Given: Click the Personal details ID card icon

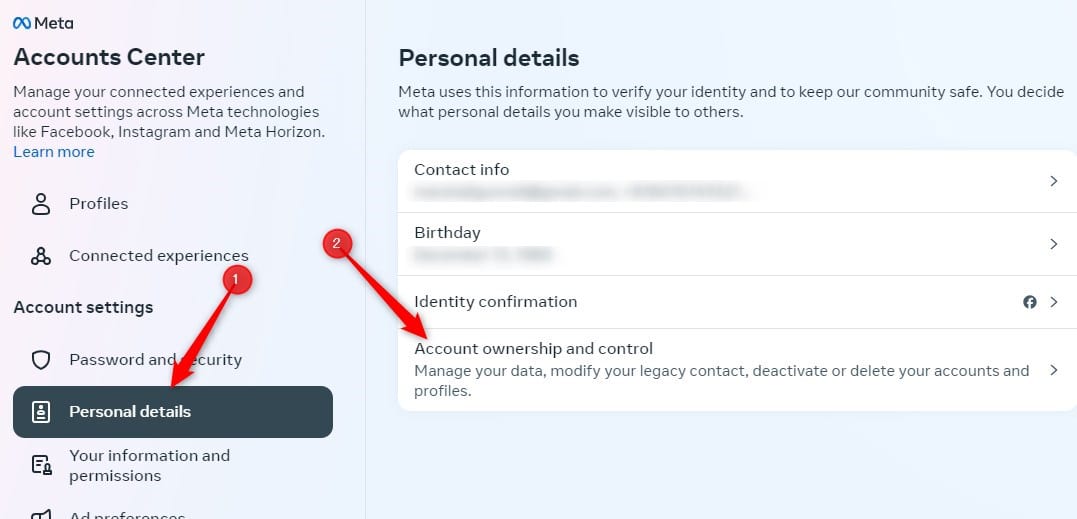Looking at the screenshot, I should (41, 412).
